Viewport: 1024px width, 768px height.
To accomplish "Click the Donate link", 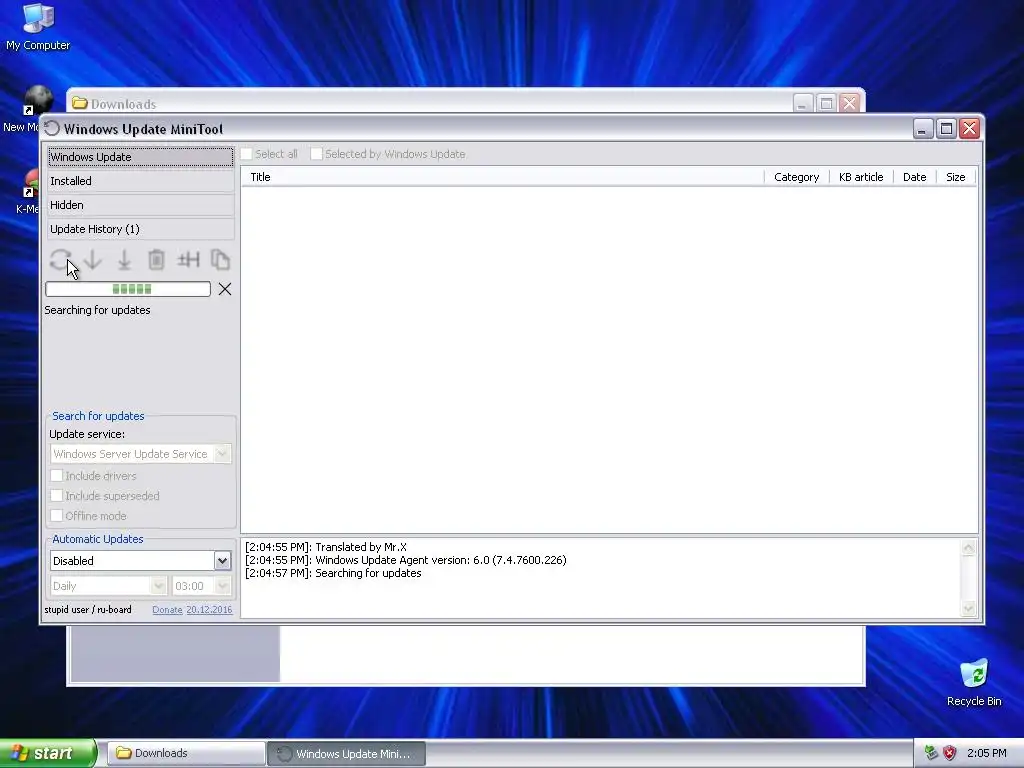I will pos(167,609).
